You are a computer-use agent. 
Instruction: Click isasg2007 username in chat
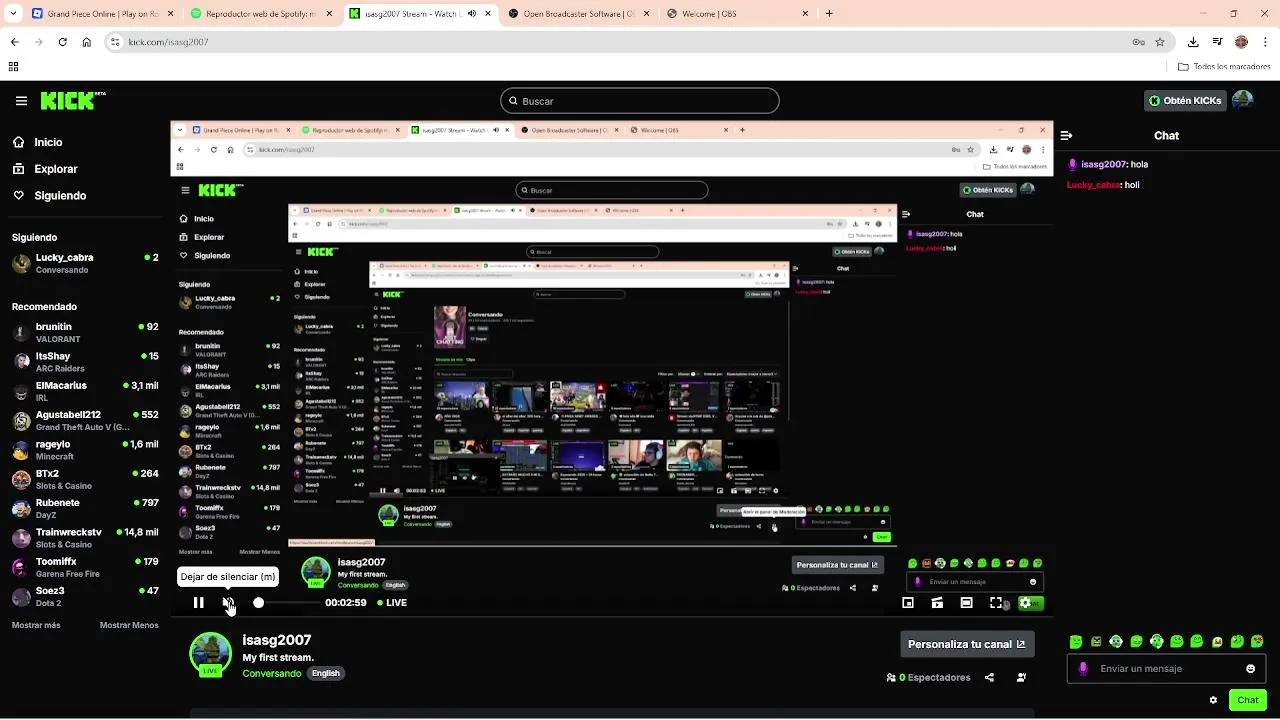click(1106, 164)
